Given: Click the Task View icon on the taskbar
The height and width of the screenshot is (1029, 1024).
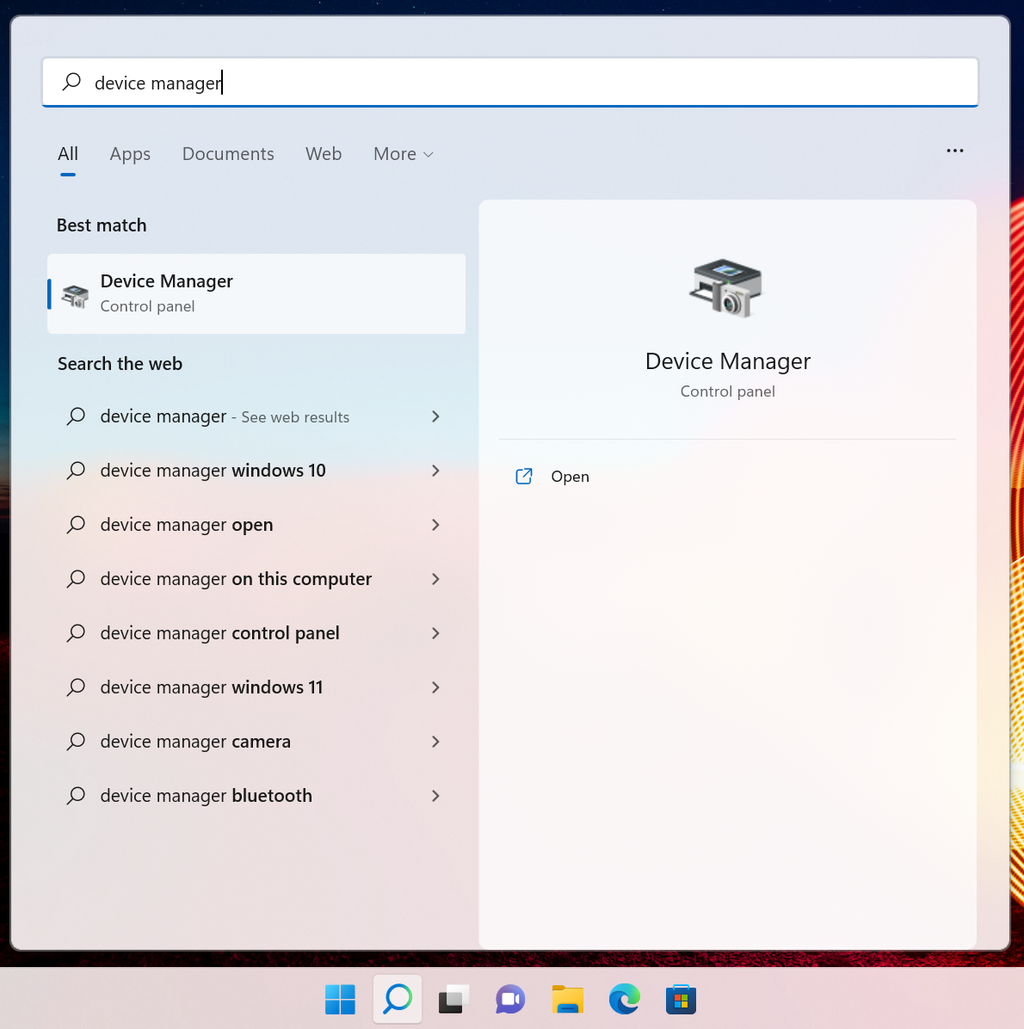Looking at the screenshot, I should point(453,998).
